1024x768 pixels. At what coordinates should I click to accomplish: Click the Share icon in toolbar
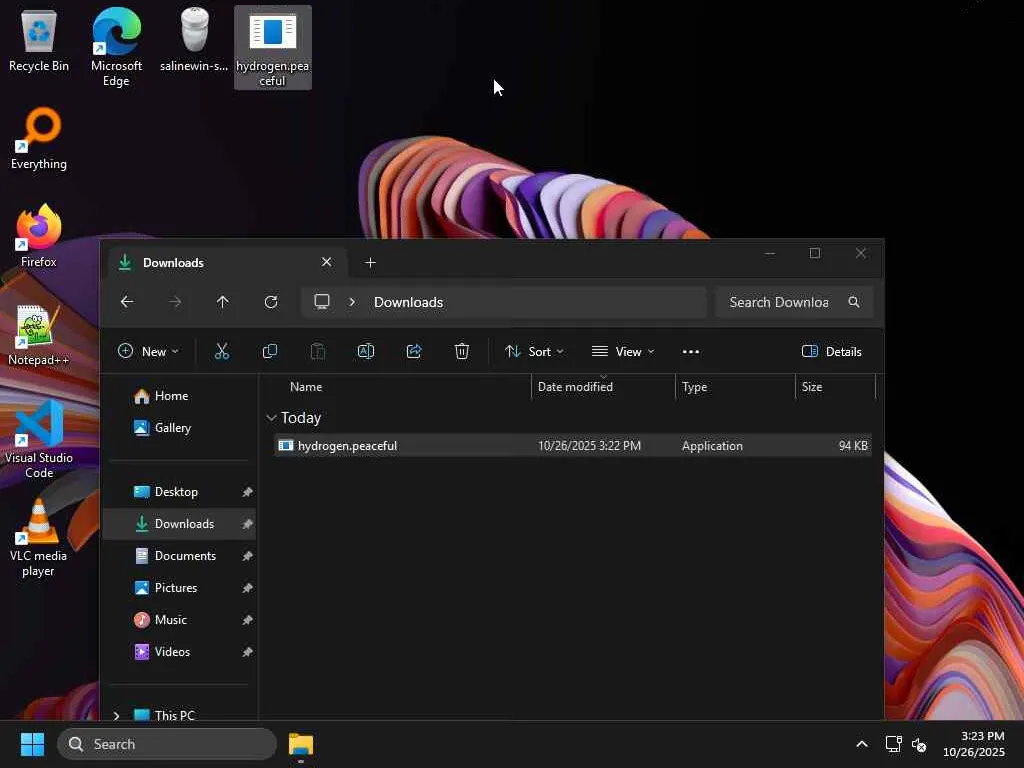click(414, 351)
